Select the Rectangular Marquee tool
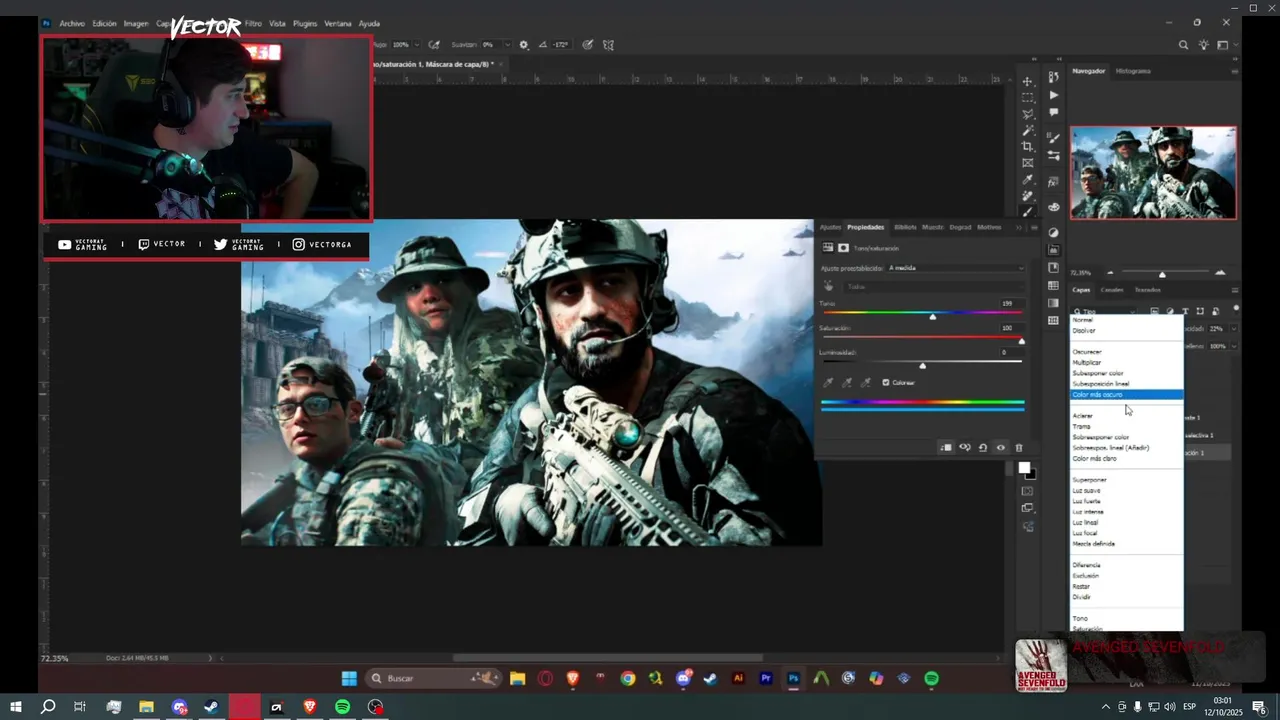 (1027, 97)
